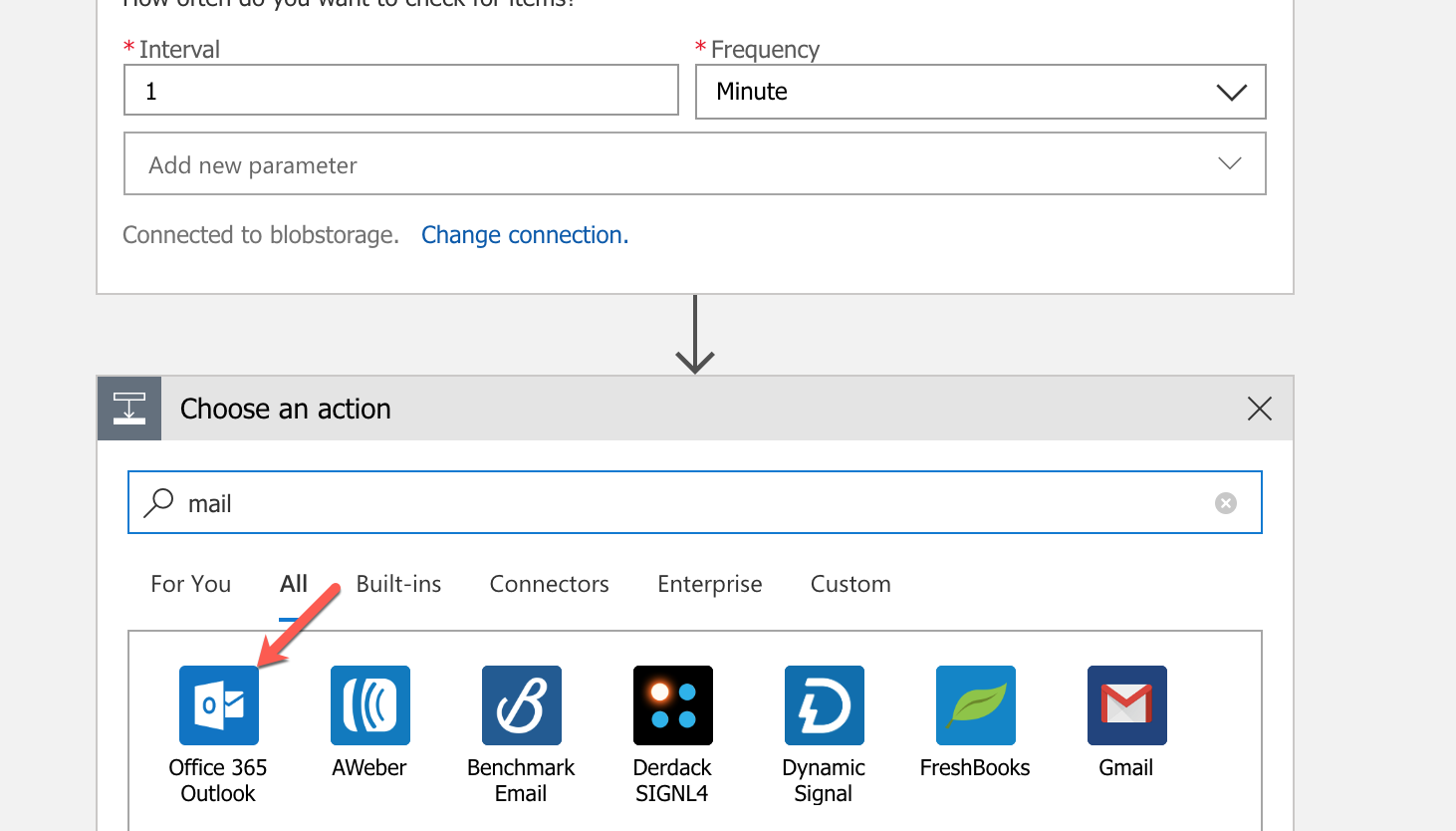Click into the mail search box

(695, 502)
